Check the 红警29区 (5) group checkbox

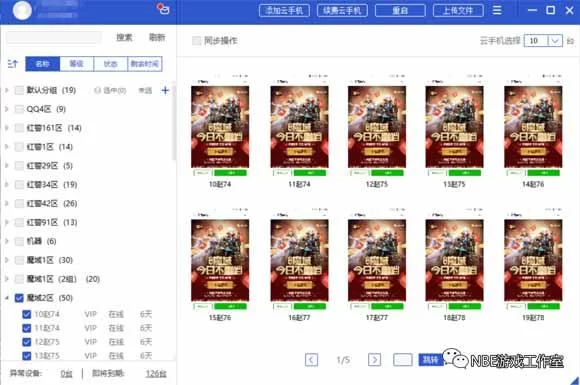(19, 166)
